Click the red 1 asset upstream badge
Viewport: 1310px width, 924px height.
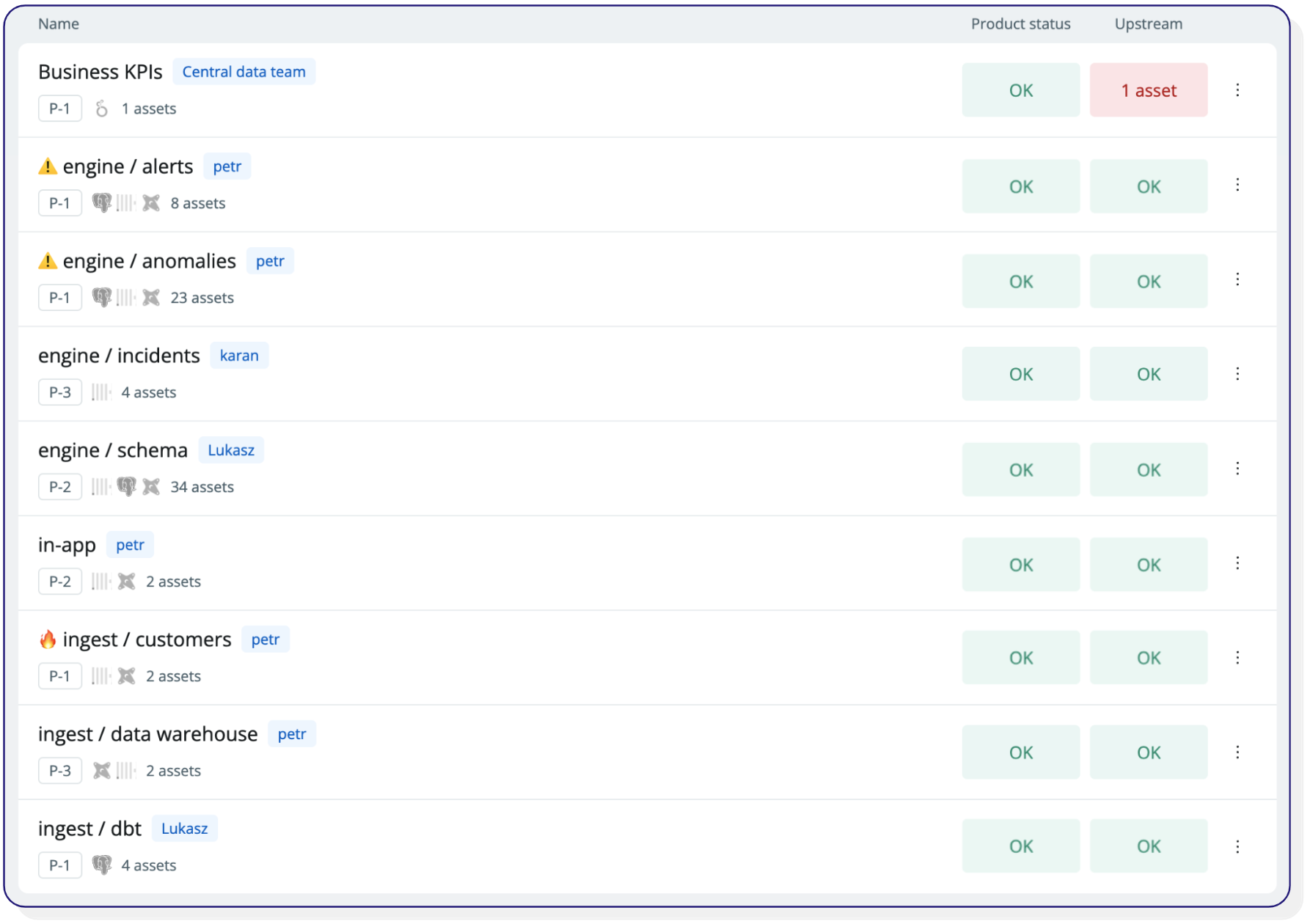(x=1149, y=90)
